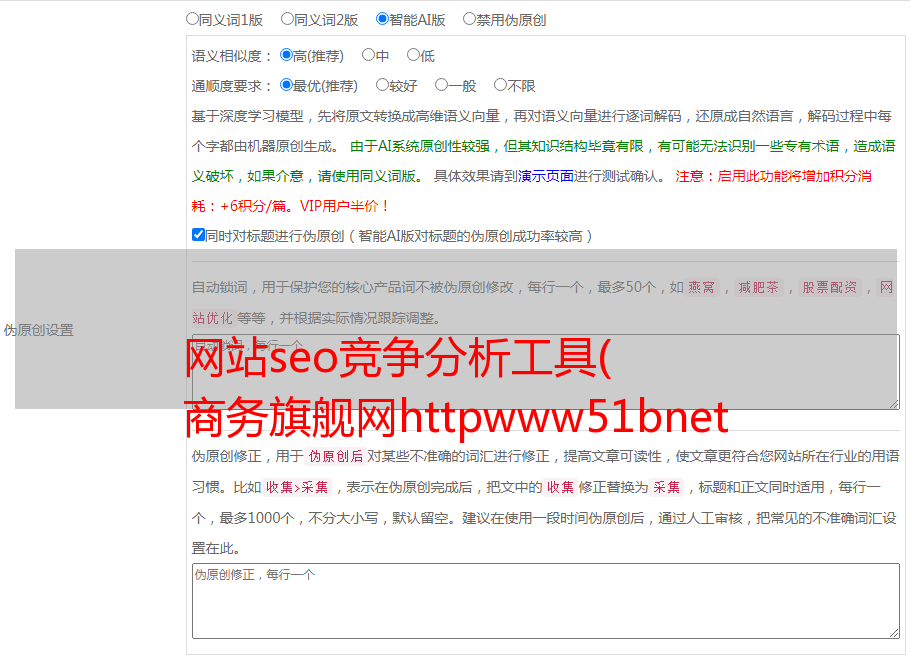Click the 收集>采集 example tag

tap(297, 487)
